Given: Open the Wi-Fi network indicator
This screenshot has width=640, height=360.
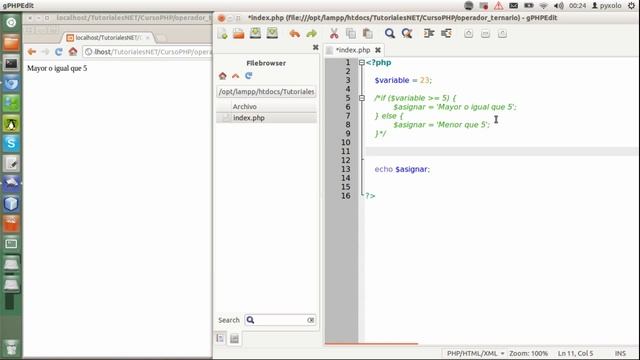Looking at the screenshot, I should coord(543,6).
